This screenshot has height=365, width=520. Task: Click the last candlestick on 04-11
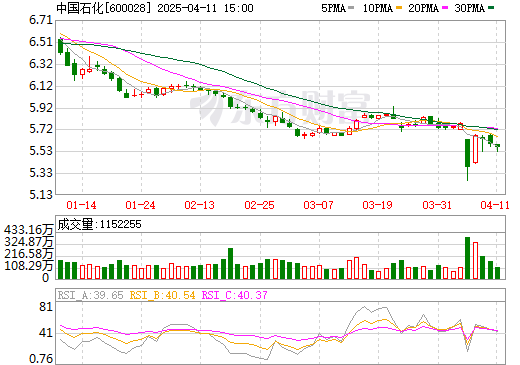click(x=498, y=147)
